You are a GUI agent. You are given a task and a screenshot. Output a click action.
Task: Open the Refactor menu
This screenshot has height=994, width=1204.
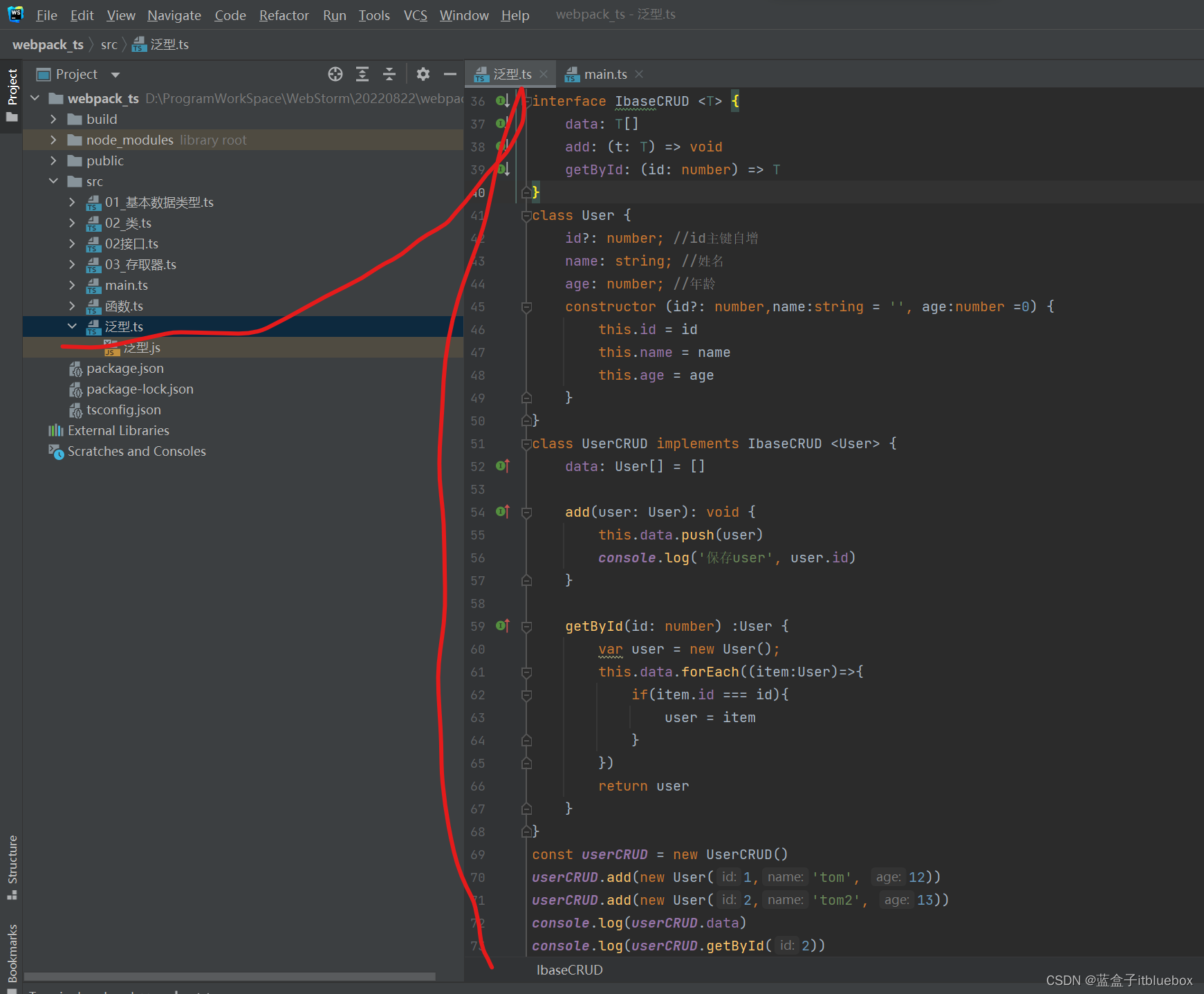coord(284,15)
